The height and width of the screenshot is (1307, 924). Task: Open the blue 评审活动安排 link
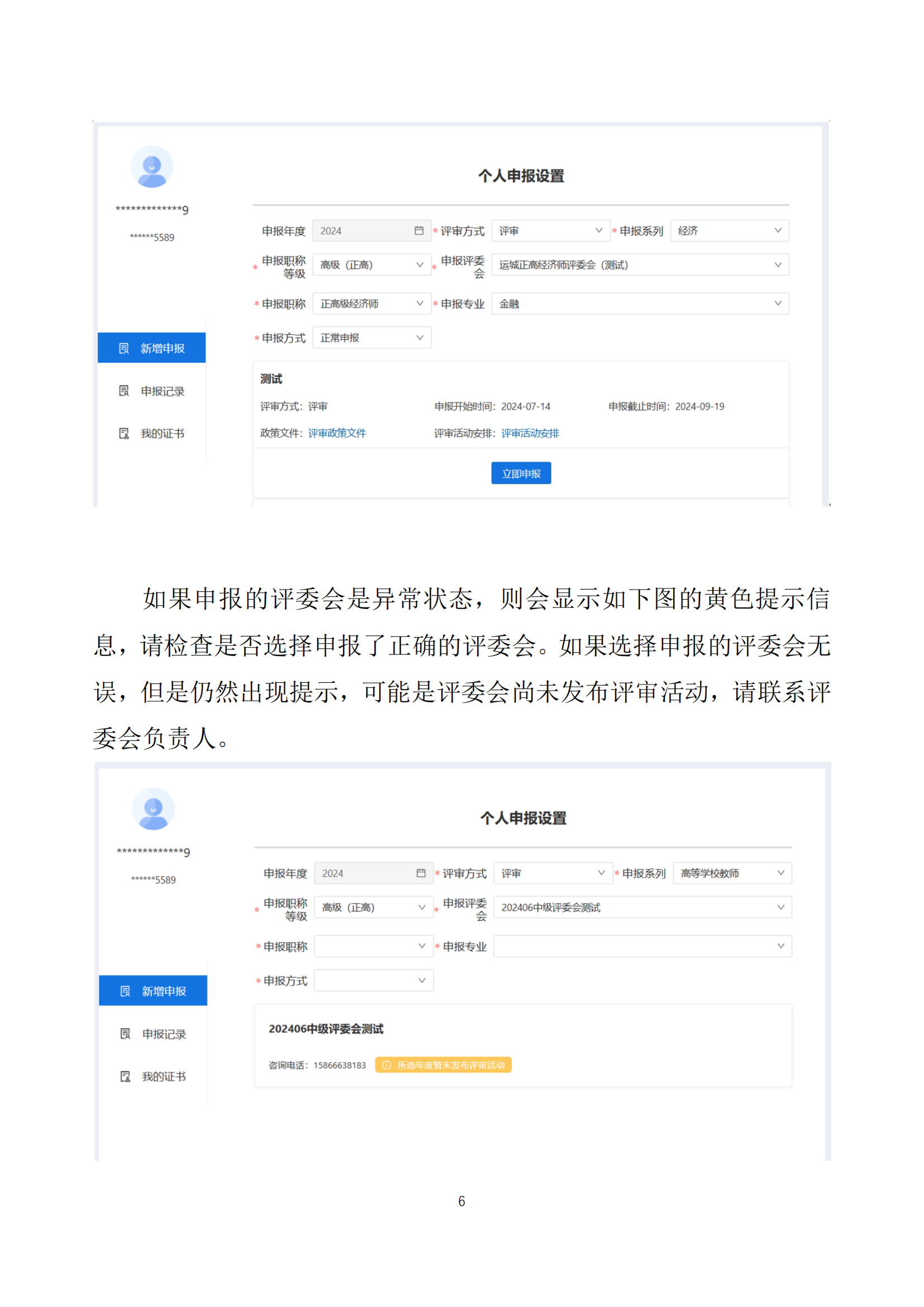[530, 433]
